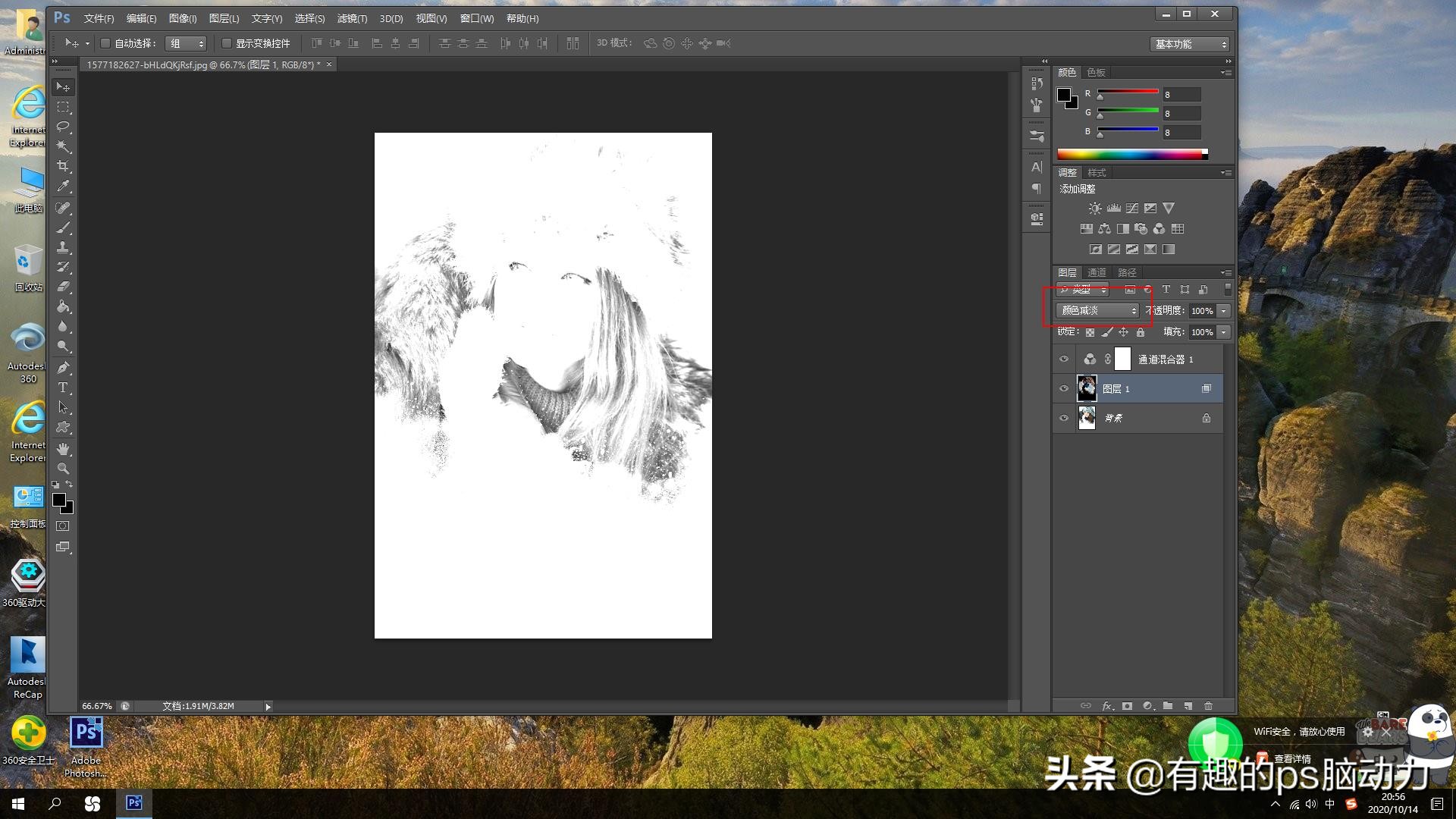Viewport: 1456px width, 819px height.
Task: Switch to the 样式 tab
Action: click(x=1097, y=172)
